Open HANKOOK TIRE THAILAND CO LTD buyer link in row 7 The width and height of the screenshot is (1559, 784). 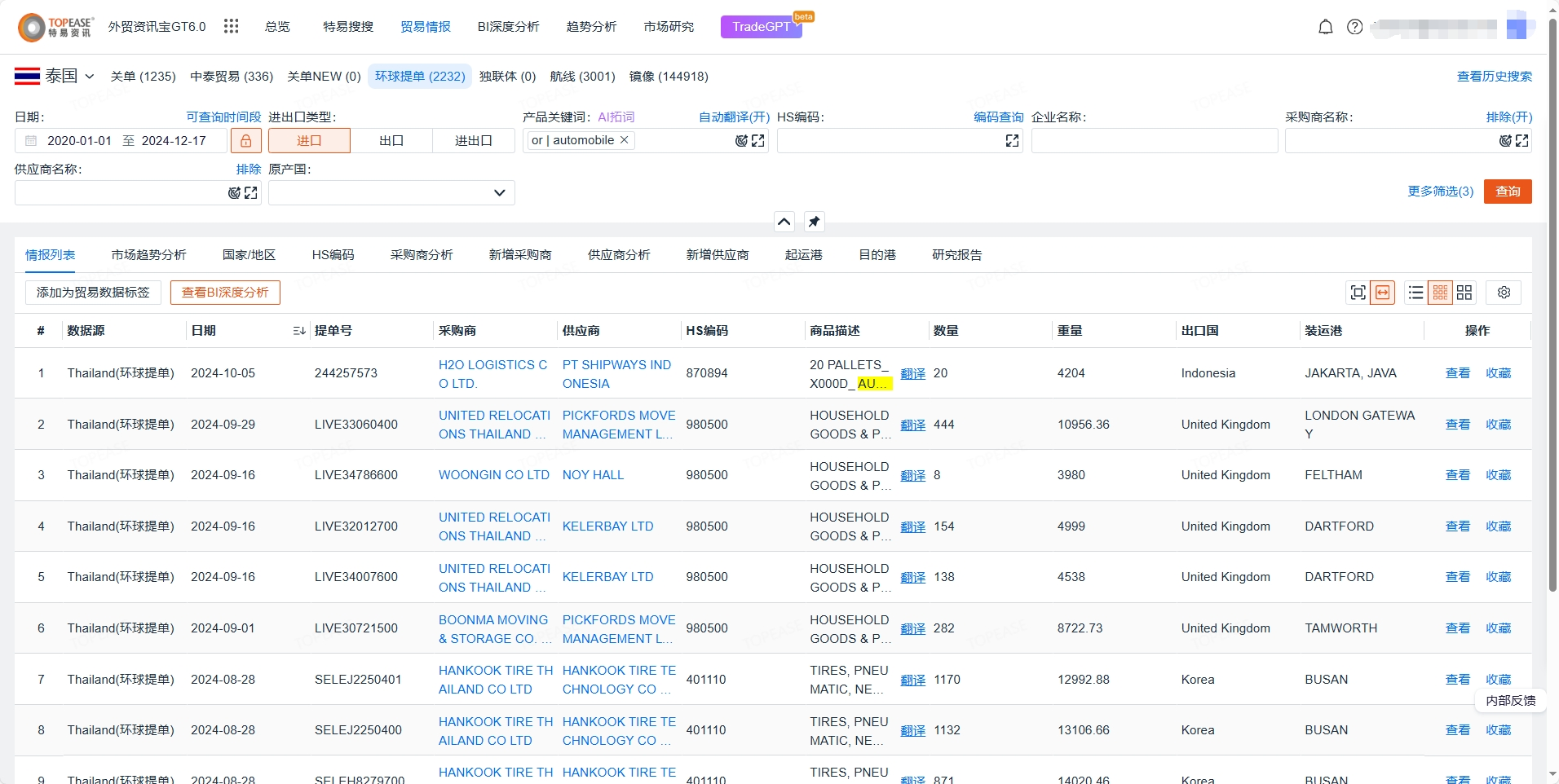click(495, 680)
